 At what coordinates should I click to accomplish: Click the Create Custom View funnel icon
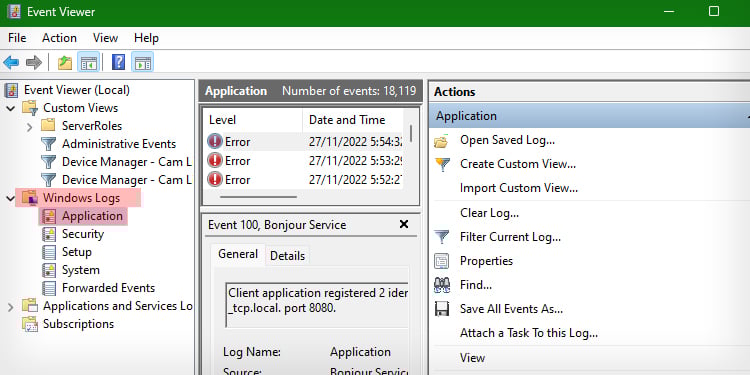click(x=442, y=165)
